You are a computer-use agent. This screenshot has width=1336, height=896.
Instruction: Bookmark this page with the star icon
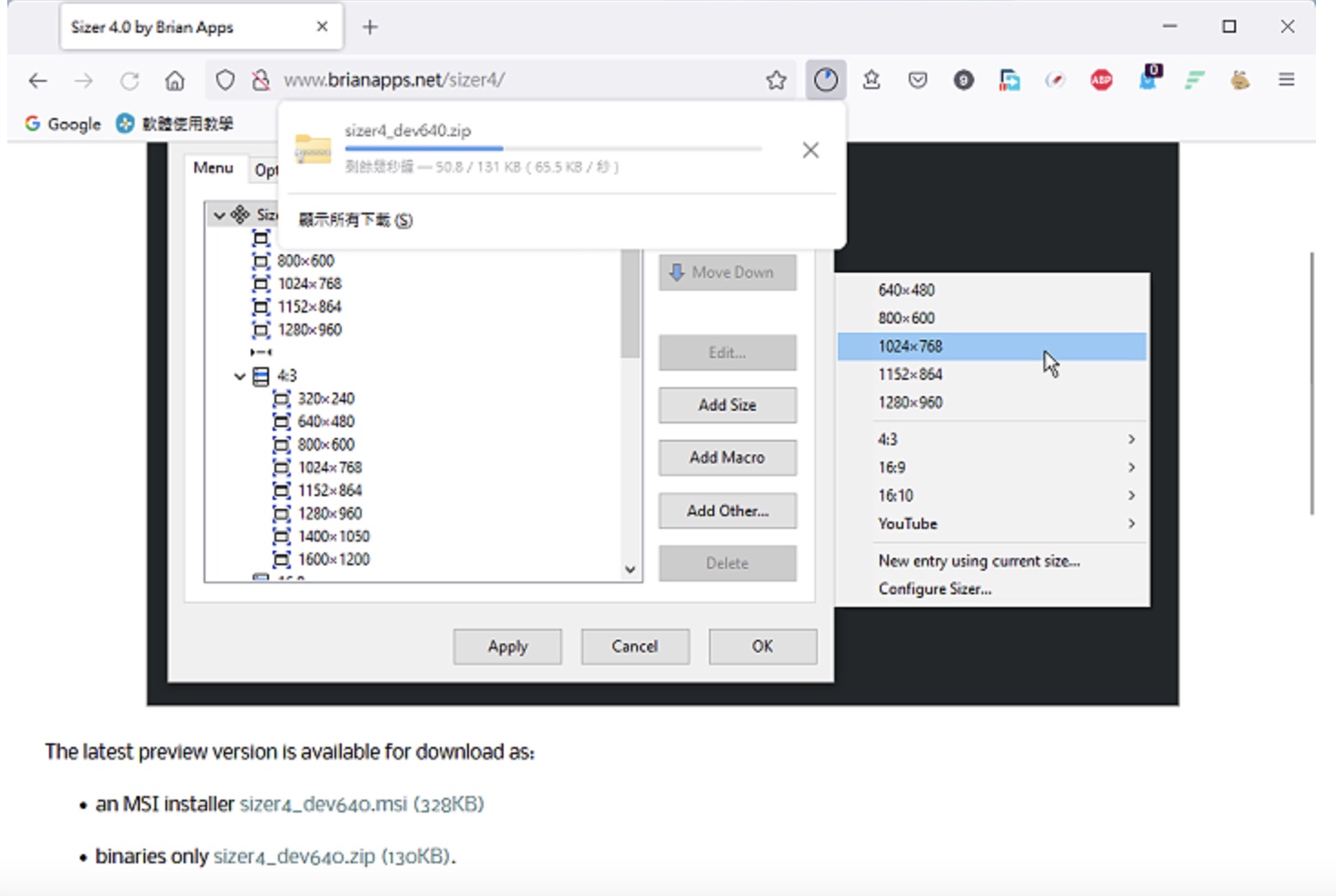776,80
